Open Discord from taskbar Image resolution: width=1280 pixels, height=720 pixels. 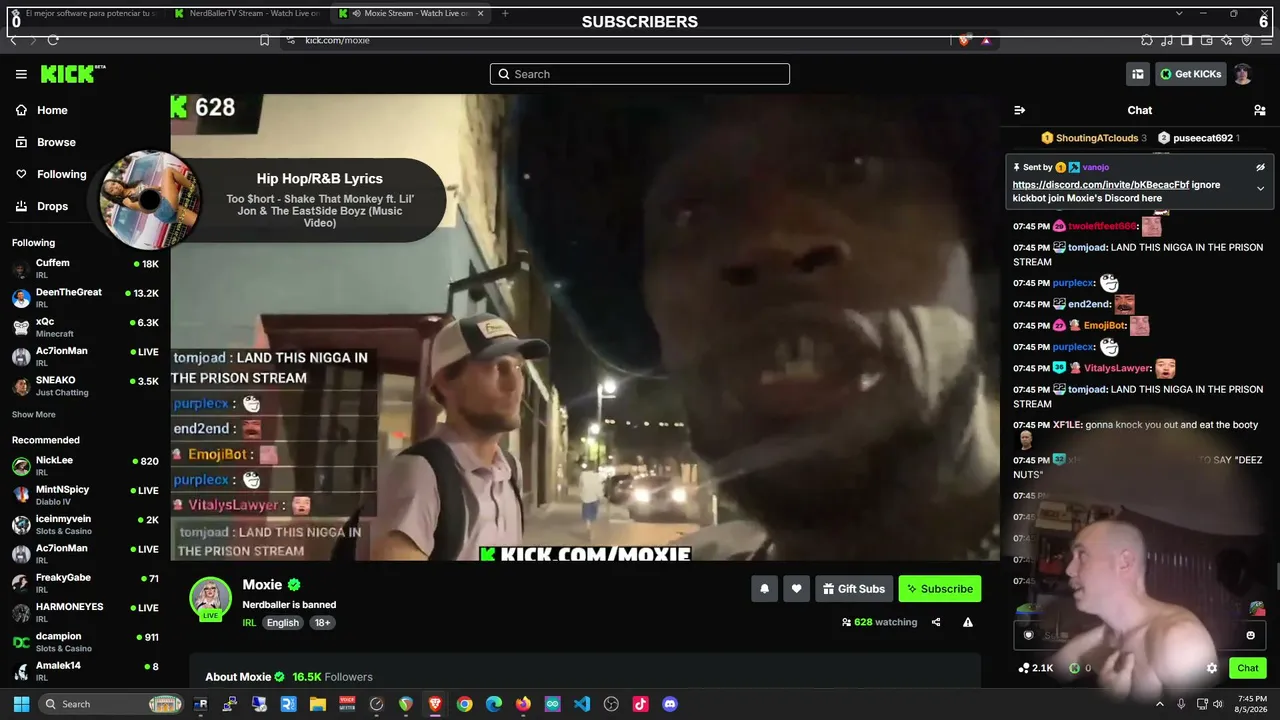click(x=670, y=704)
